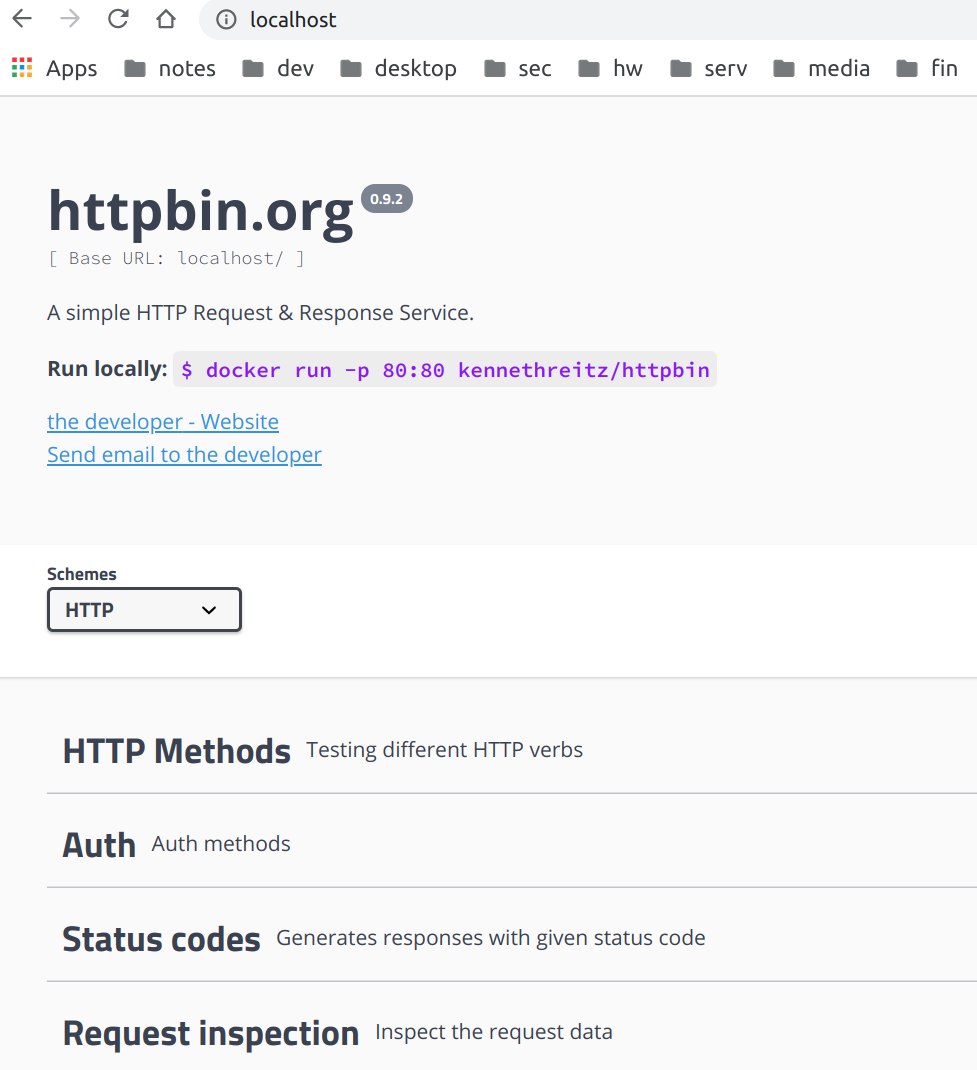Follow the developer - Website link

click(163, 422)
